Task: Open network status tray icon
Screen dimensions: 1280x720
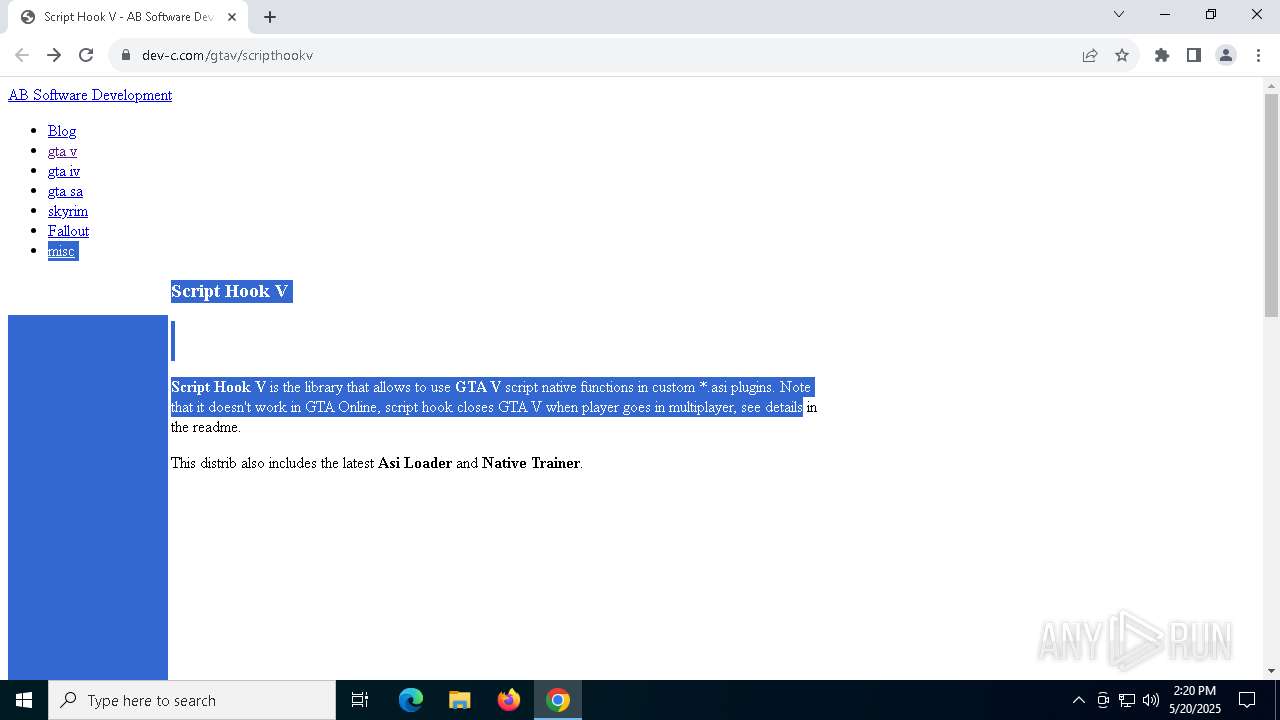Action: tap(1127, 700)
